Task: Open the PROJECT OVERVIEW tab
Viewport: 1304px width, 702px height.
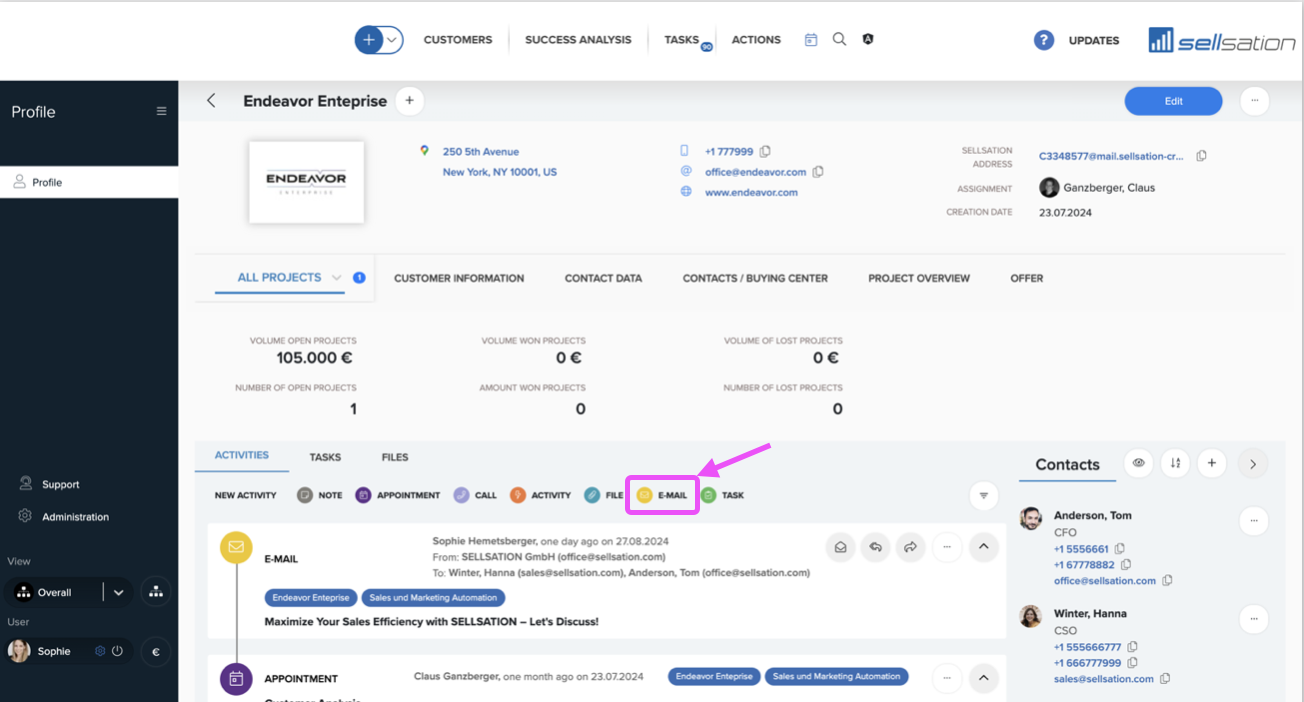Action: (x=919, y=278)
